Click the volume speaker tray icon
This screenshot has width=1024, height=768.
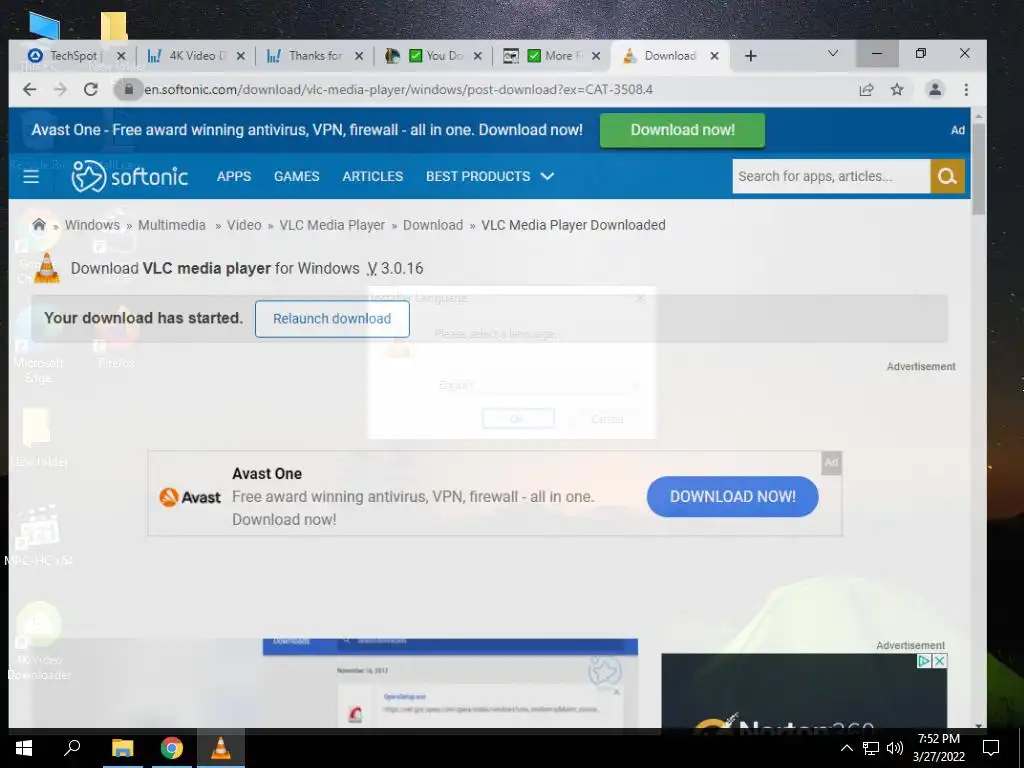click(x=895, y=748)
